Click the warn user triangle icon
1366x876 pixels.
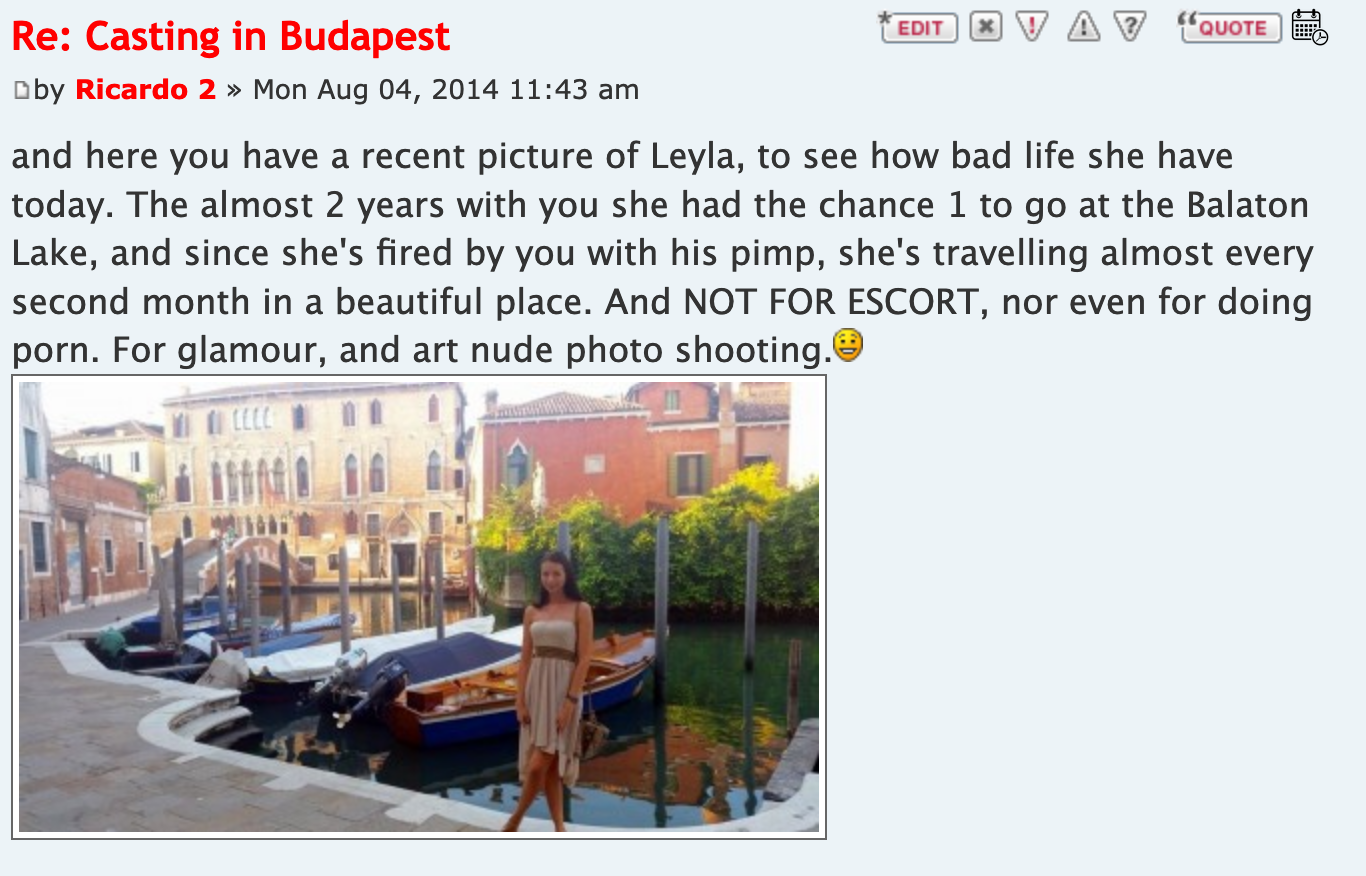(x=1083, y=27)
